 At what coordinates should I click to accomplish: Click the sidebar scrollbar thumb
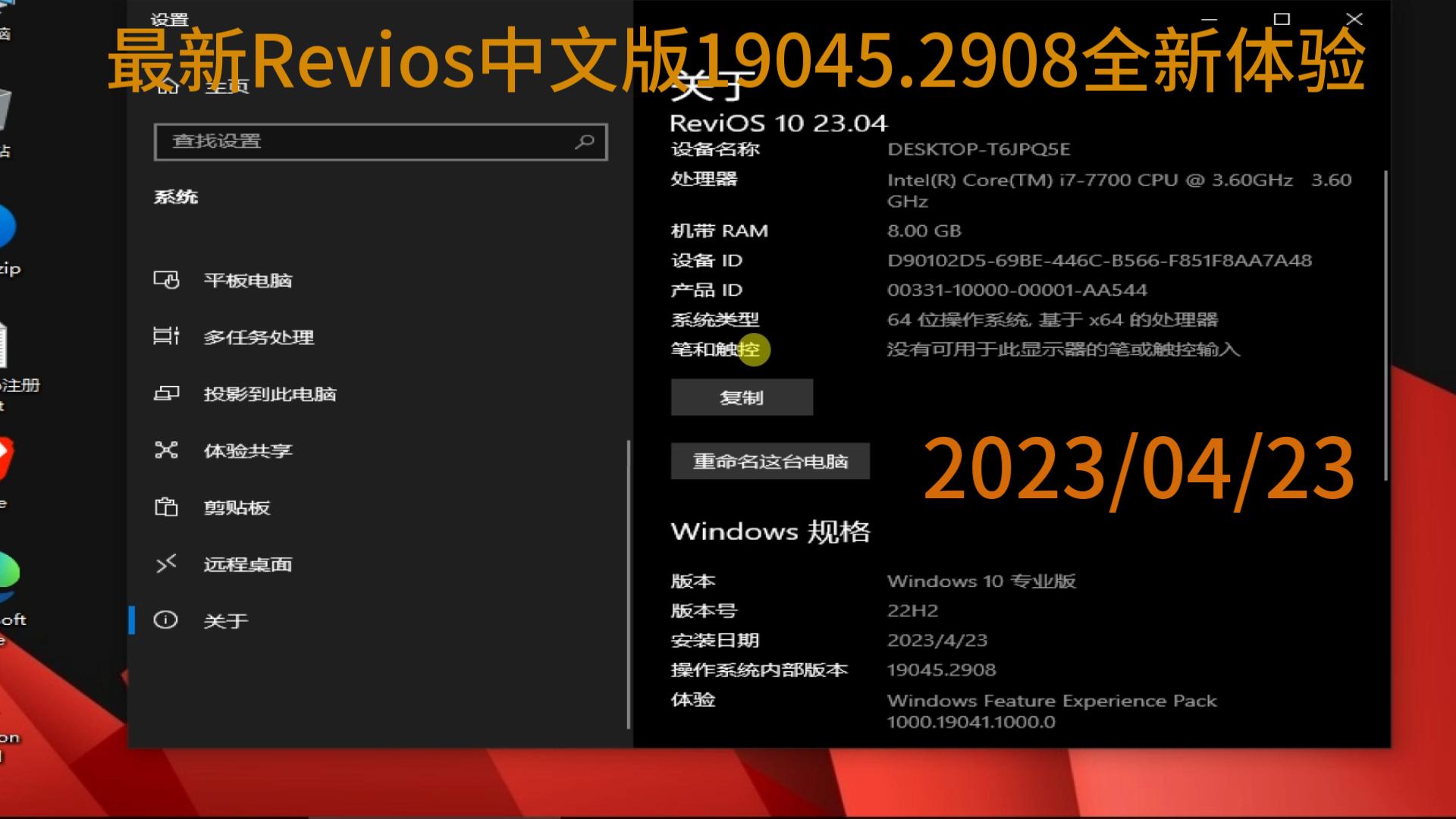[629, 584]
